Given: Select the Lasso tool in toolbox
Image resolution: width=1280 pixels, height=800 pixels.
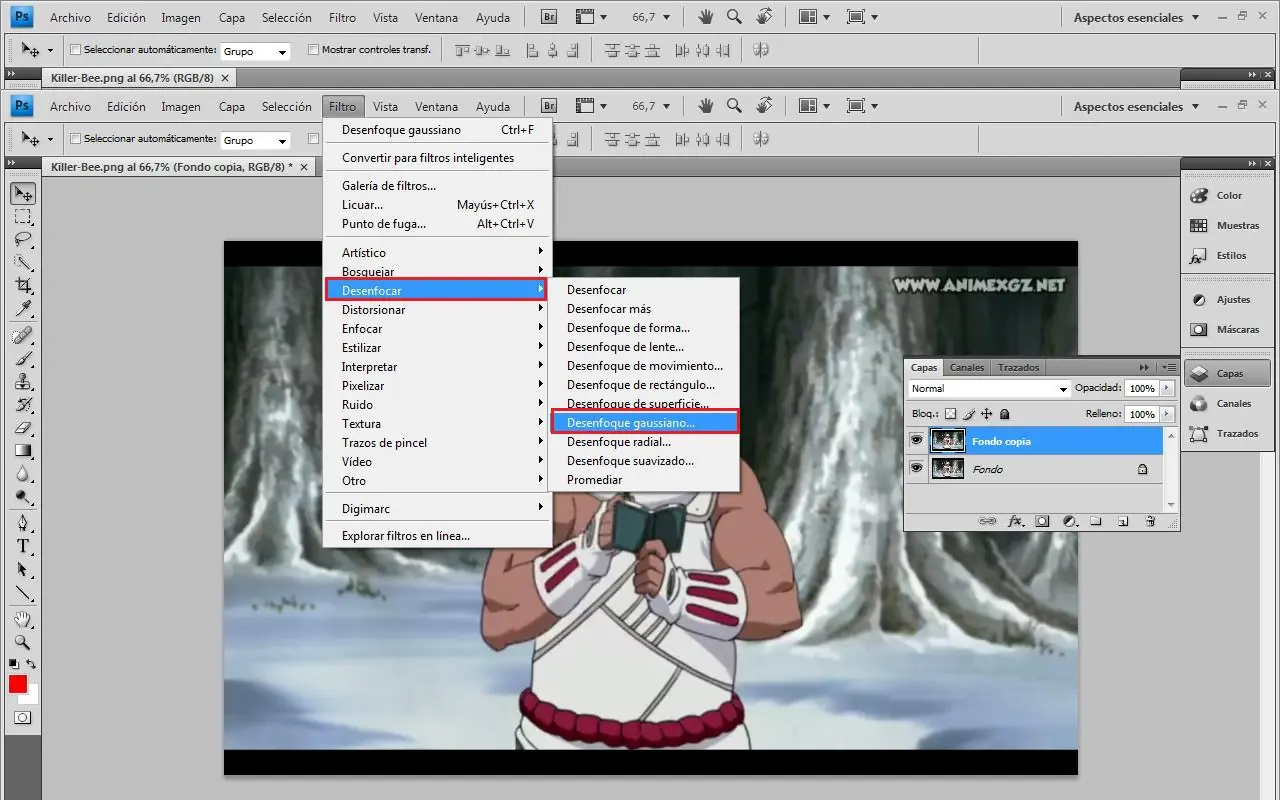Looking at the screenshot, I should [23, 240].
